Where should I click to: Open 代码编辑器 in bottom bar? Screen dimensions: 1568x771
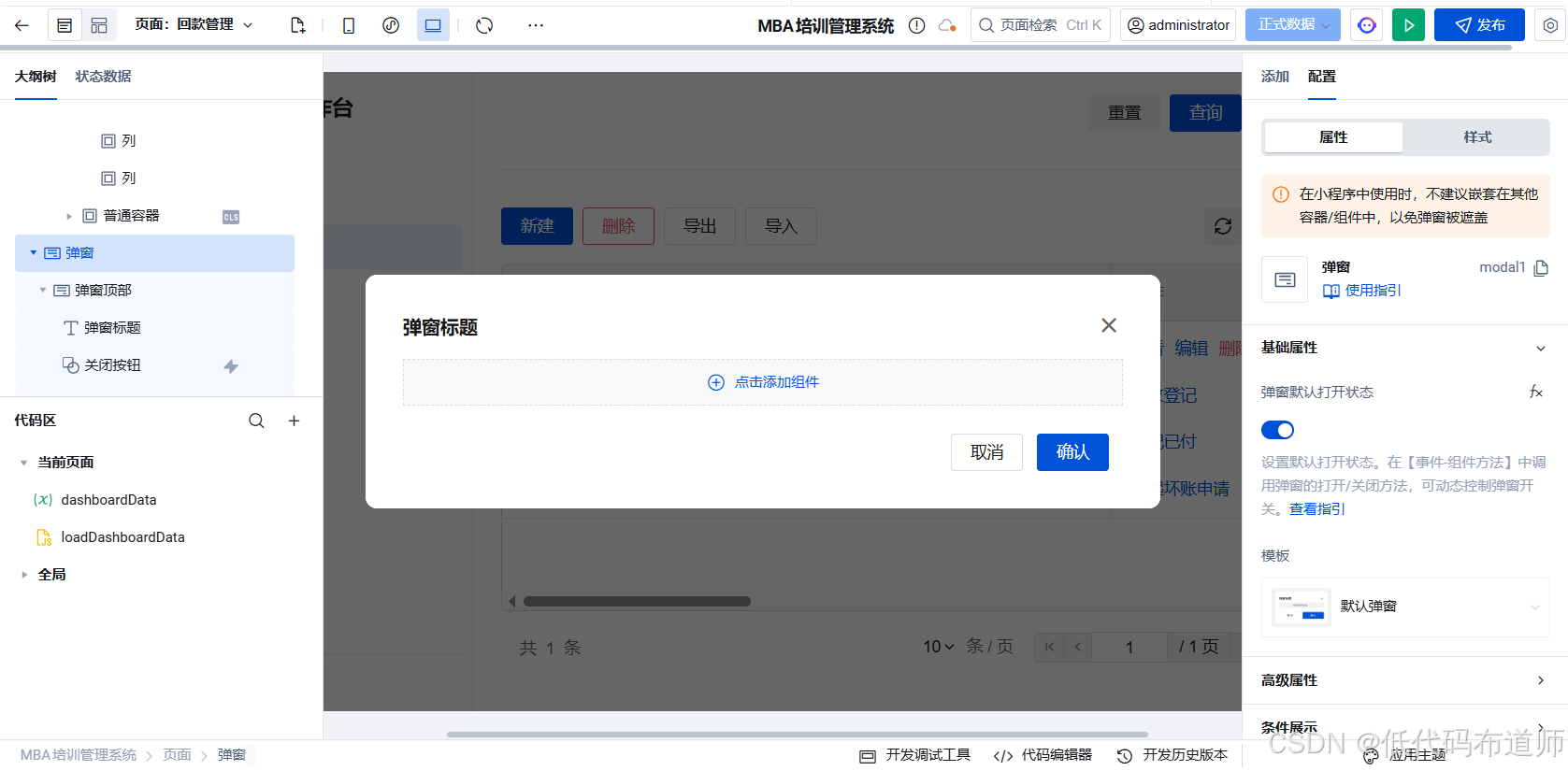(1043, 755)
